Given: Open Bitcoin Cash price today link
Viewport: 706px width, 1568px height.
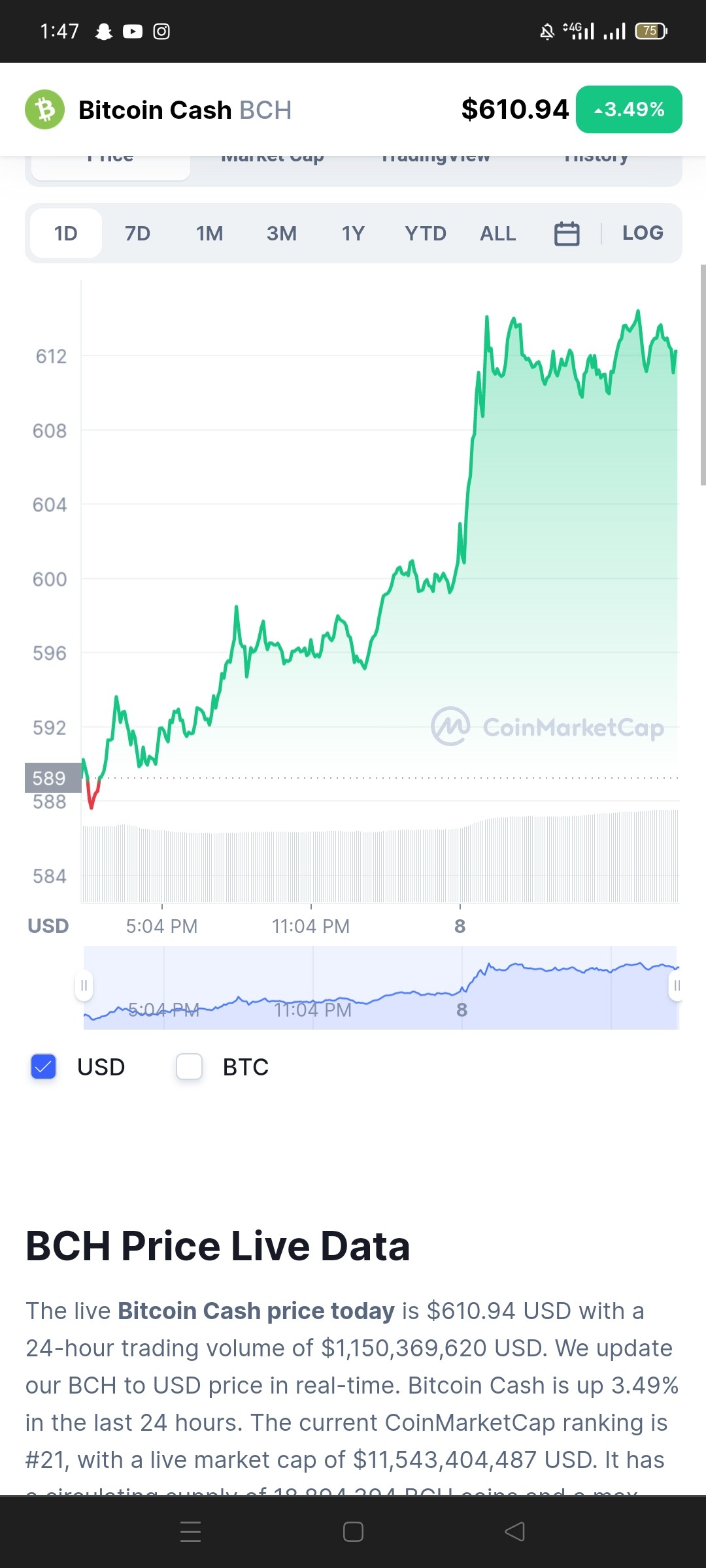Looking at the screenshot, I should click(256, 1311).
